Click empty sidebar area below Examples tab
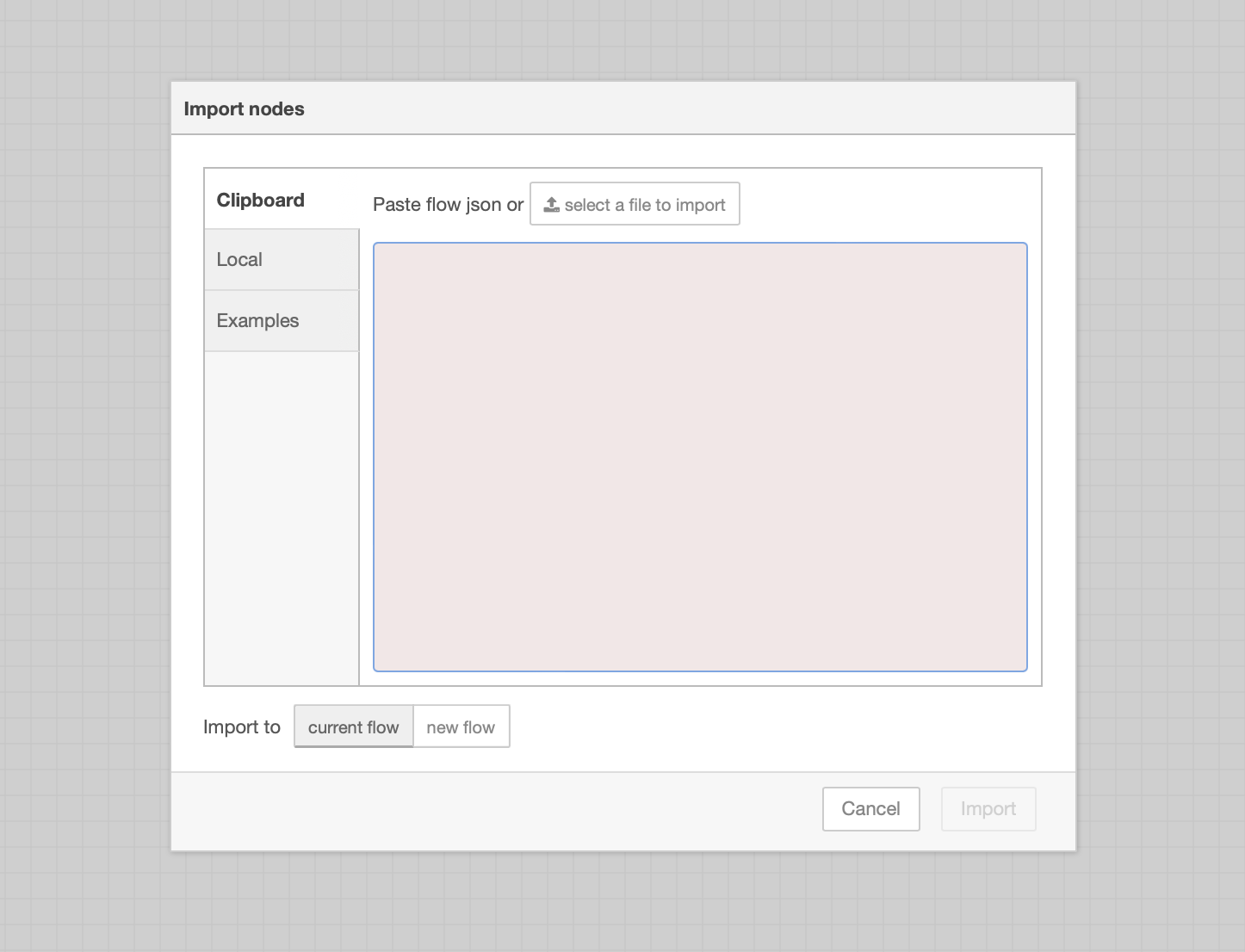The height and width of the screenshot is (952, 1245). coord(282,516)
